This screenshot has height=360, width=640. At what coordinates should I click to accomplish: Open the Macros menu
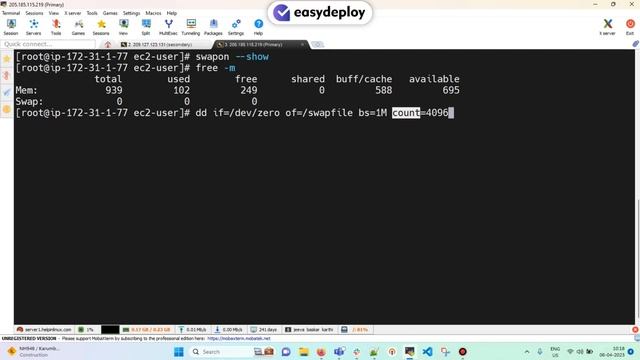tap(153, 13)
